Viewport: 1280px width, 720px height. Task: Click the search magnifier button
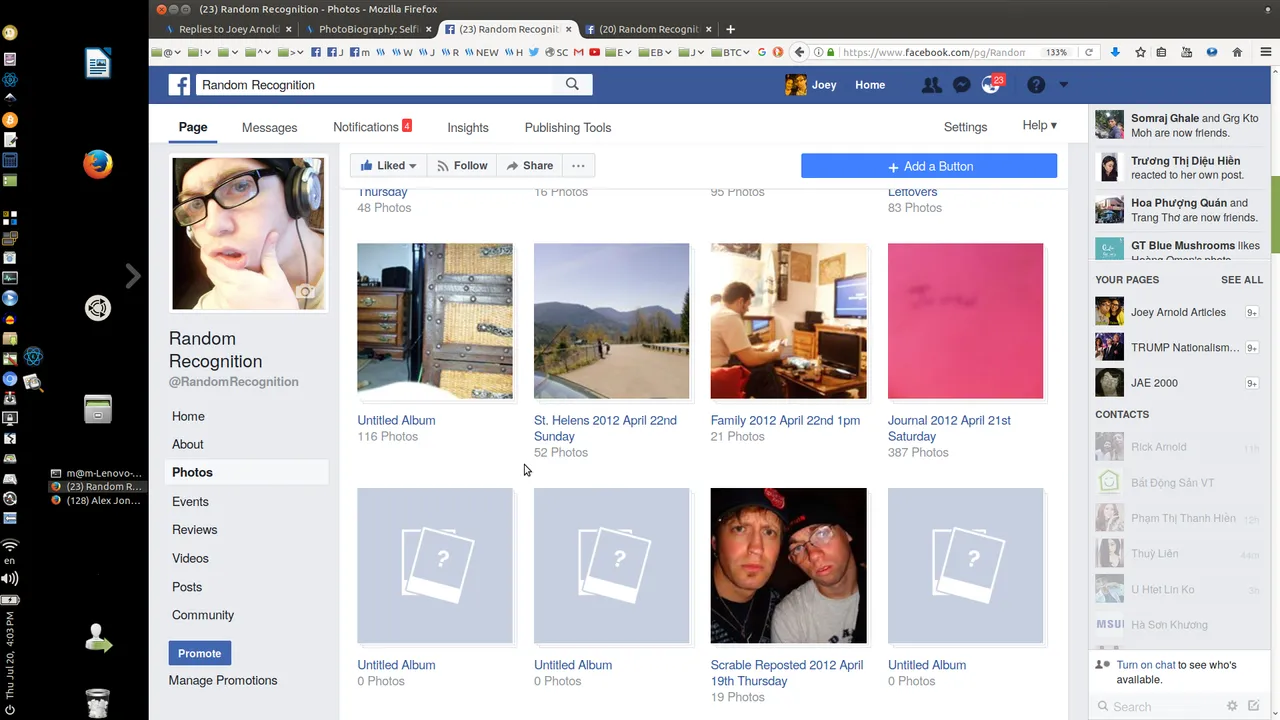point(572,85)
